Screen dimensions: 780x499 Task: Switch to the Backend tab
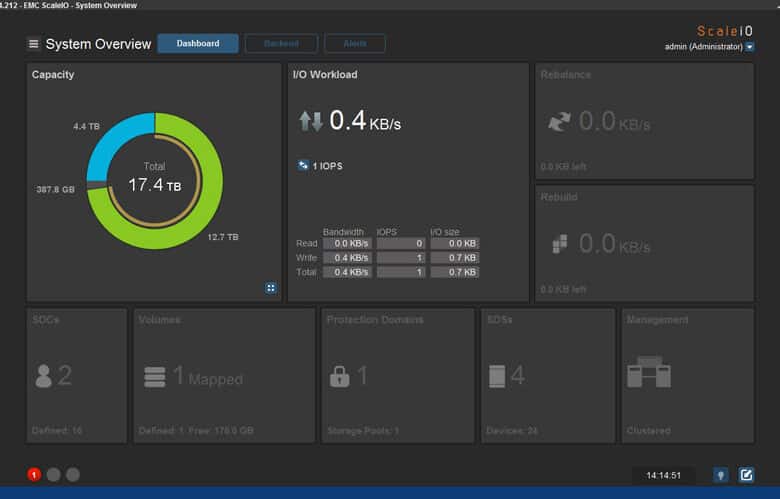pyautogui.click(x=281, y=43)
